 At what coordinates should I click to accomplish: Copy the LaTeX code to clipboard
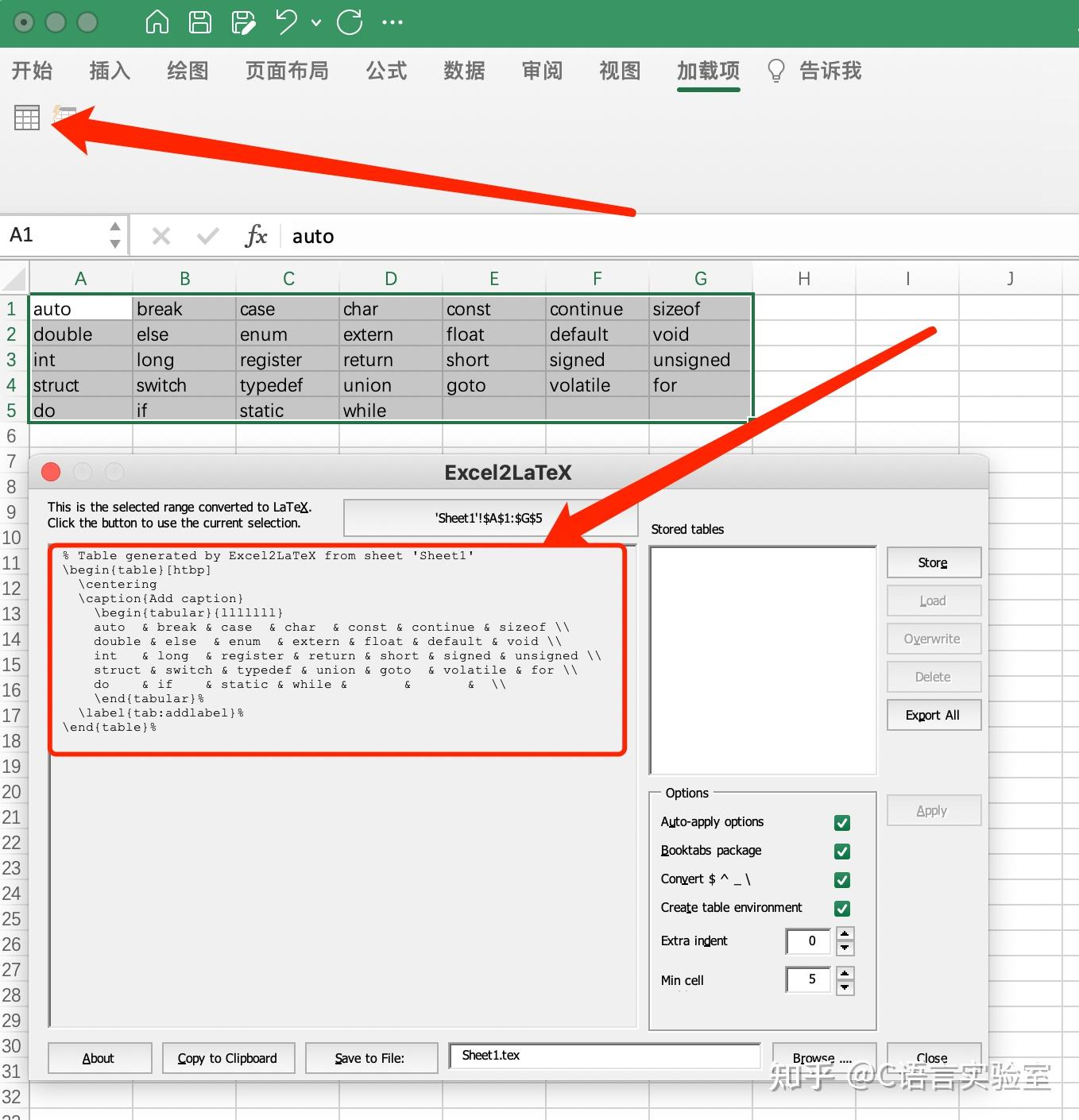pos(228,1057)
